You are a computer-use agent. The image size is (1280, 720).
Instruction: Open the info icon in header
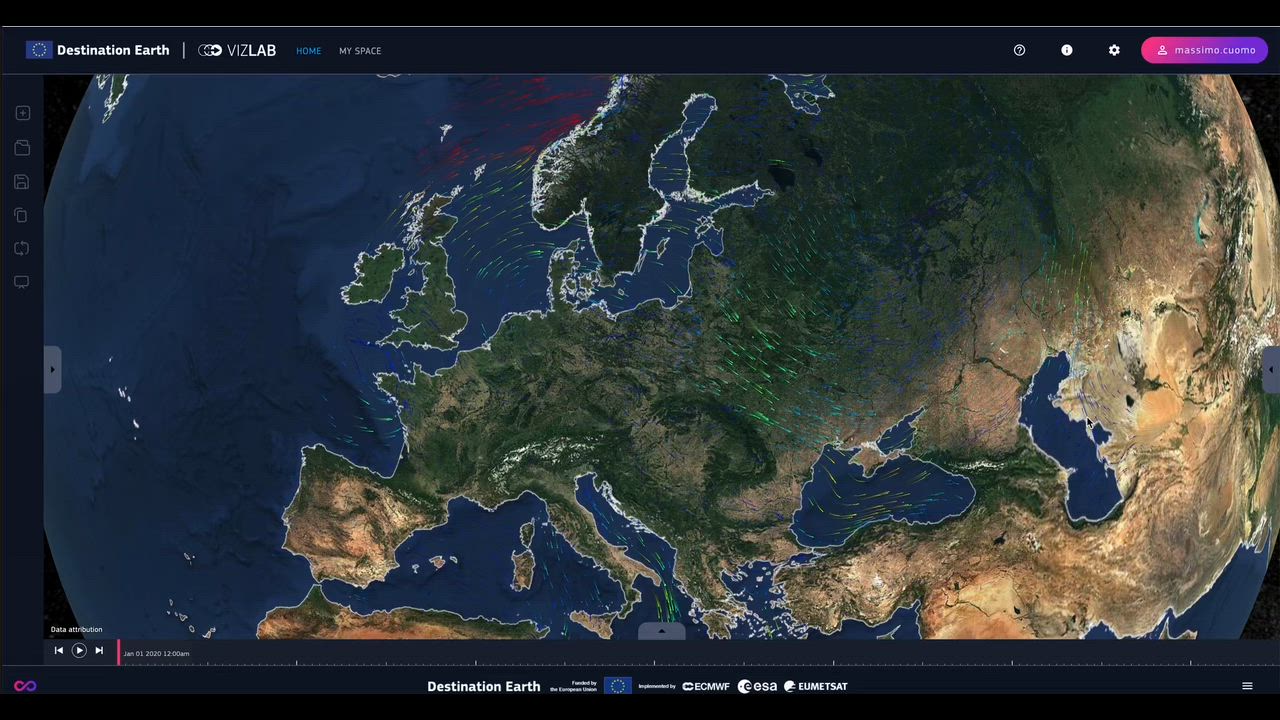(x=1067, y=50)
